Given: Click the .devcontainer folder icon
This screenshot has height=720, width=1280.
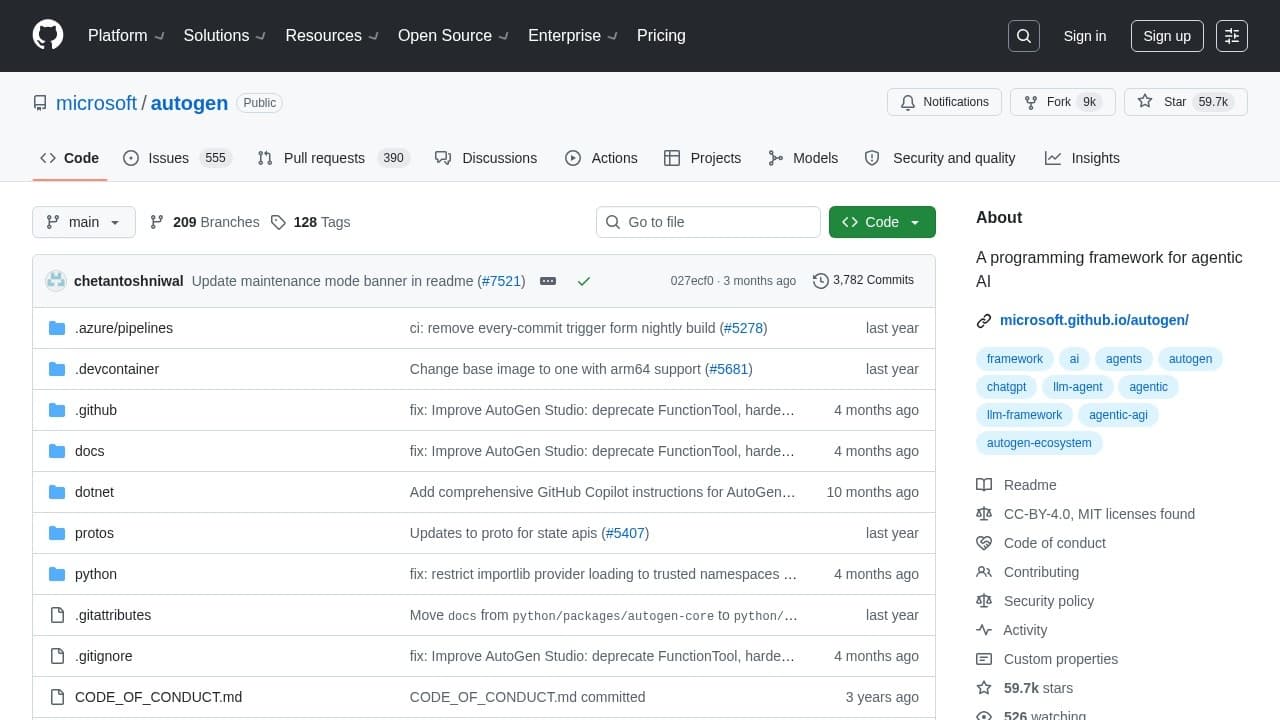Looking at the screenshot, I should pos(57,369).
